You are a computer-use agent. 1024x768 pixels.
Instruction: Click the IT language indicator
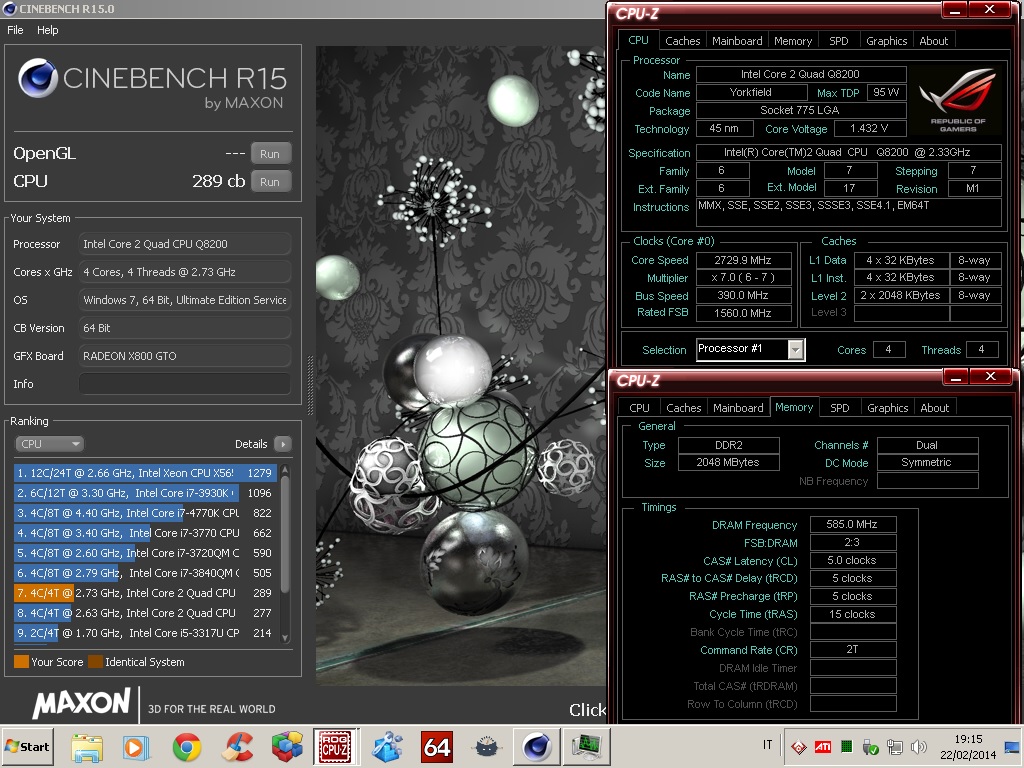[x=767, y=745]
